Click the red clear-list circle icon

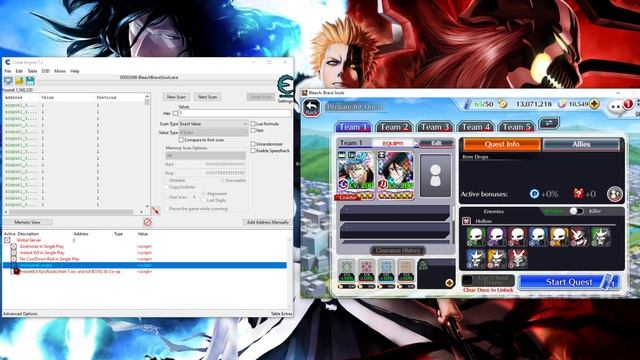click(x=147, y=222)
